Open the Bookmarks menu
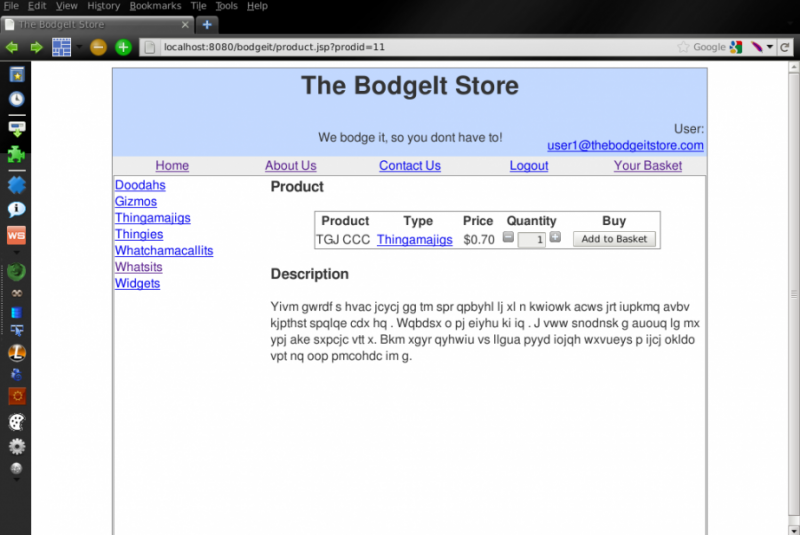The height and width of the screenshot is (535, 800). (x=155, y=6)
